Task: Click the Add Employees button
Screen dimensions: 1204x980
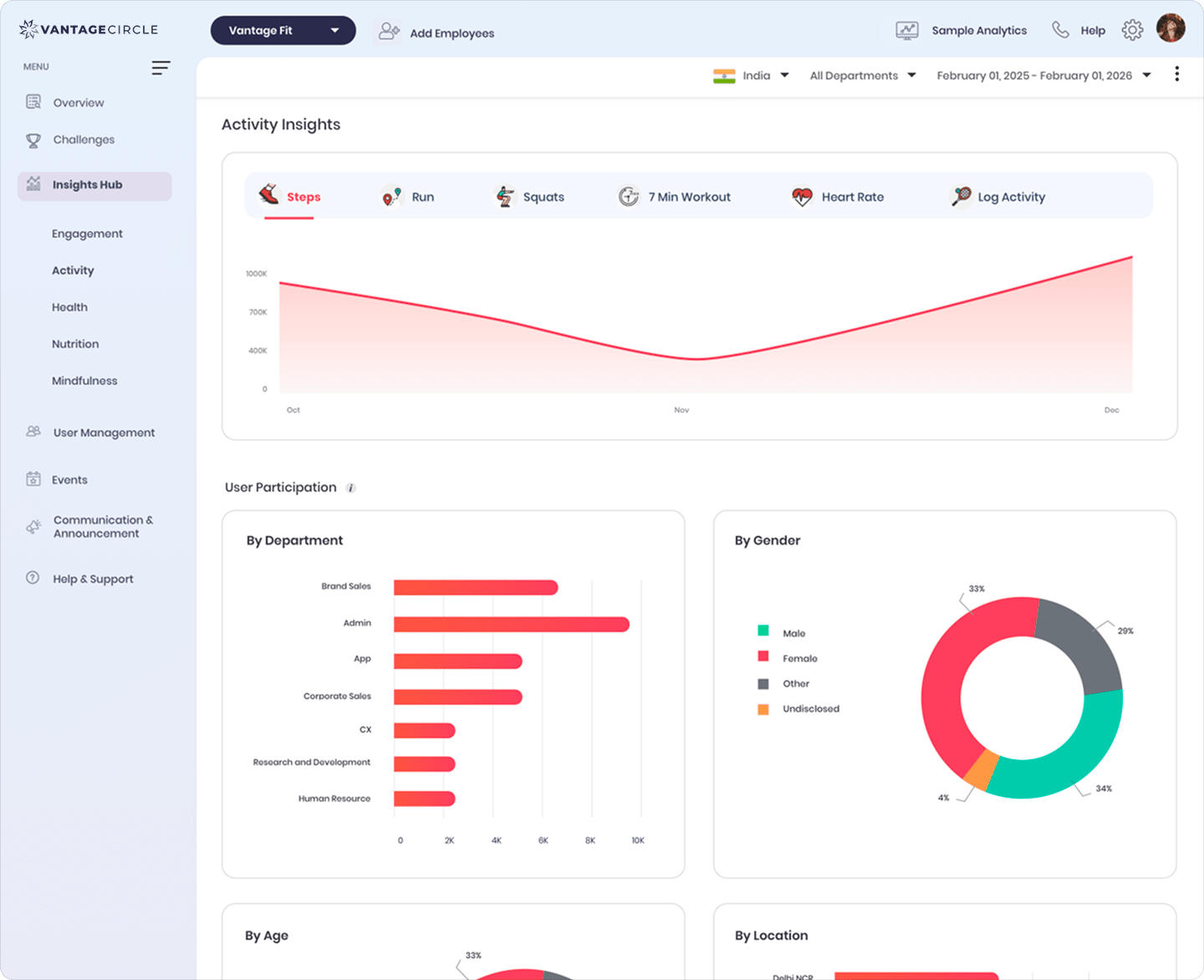Action: tap(435, 33)
